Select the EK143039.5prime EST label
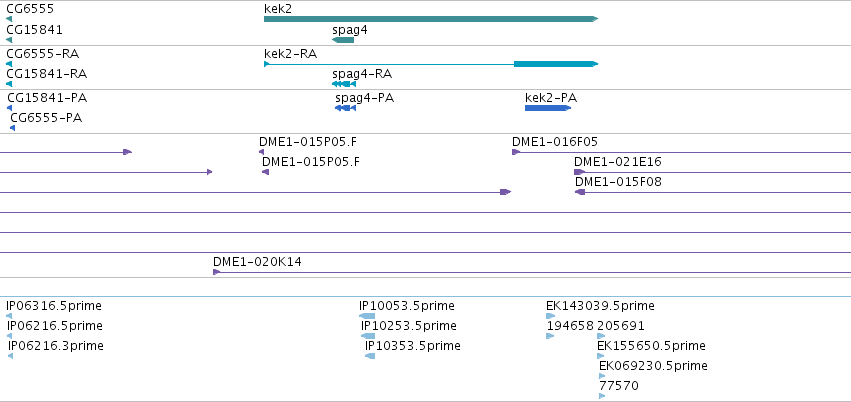Image resolution: width=851 pixels, height=402 pixels. [x=600, y=306]
